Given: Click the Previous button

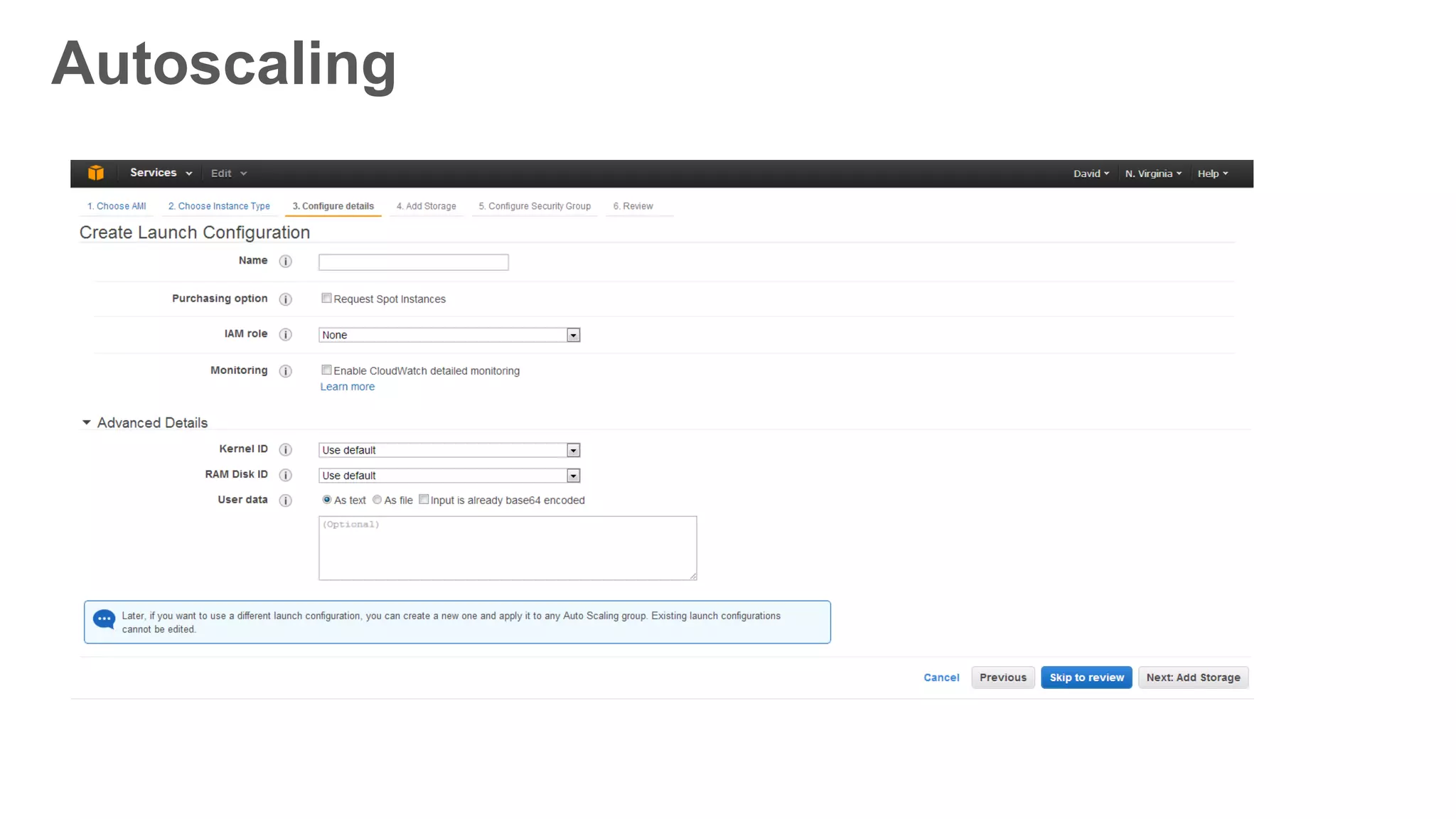Looking at the screenshot, I should click(x=1003, y=678).
